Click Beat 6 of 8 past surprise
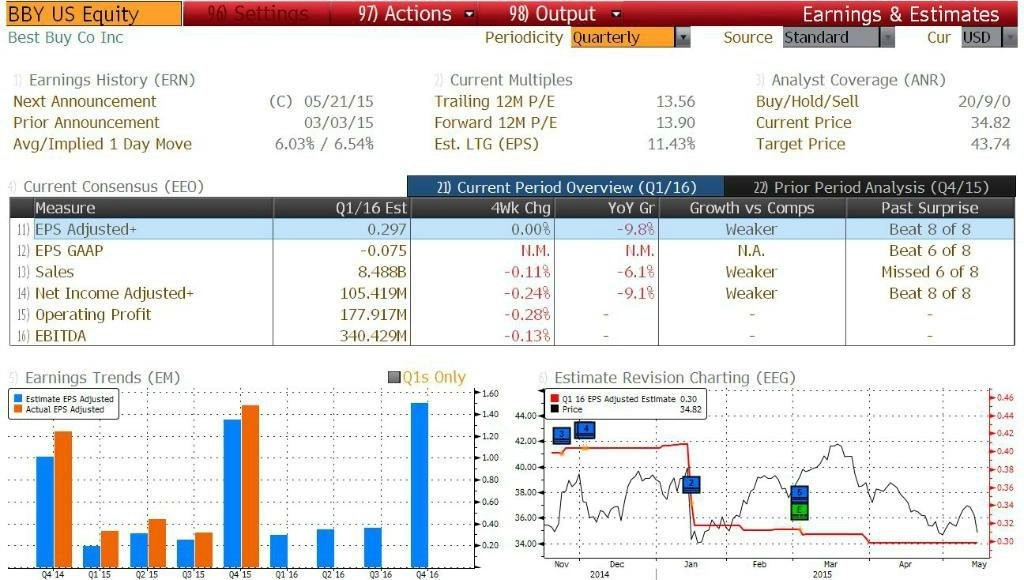The width and height of the screenshot is (1024, 580). tap(930, 251)
